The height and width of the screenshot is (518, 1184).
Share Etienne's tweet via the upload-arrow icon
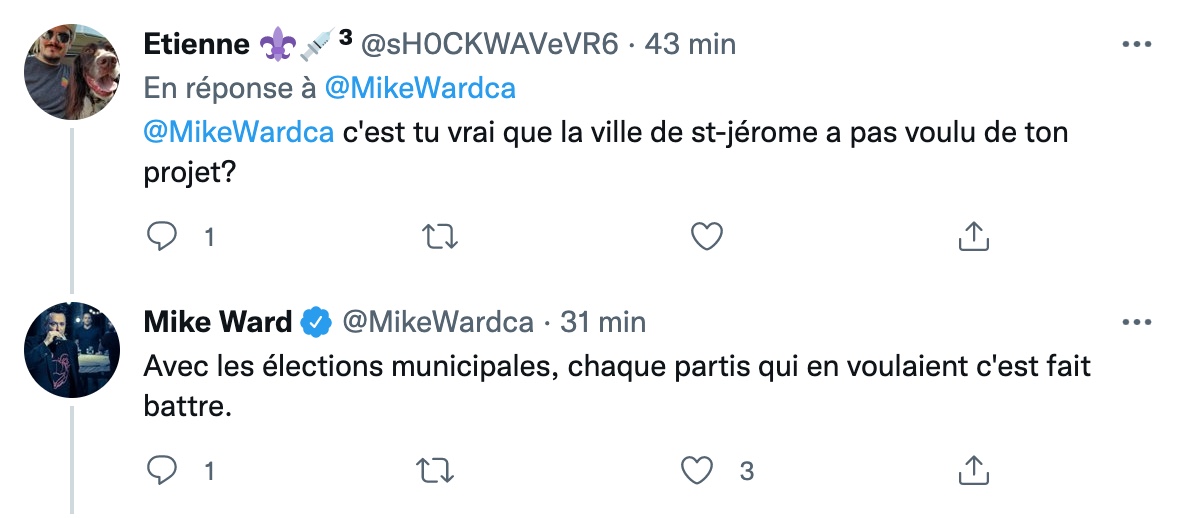[x=973, y=237]
